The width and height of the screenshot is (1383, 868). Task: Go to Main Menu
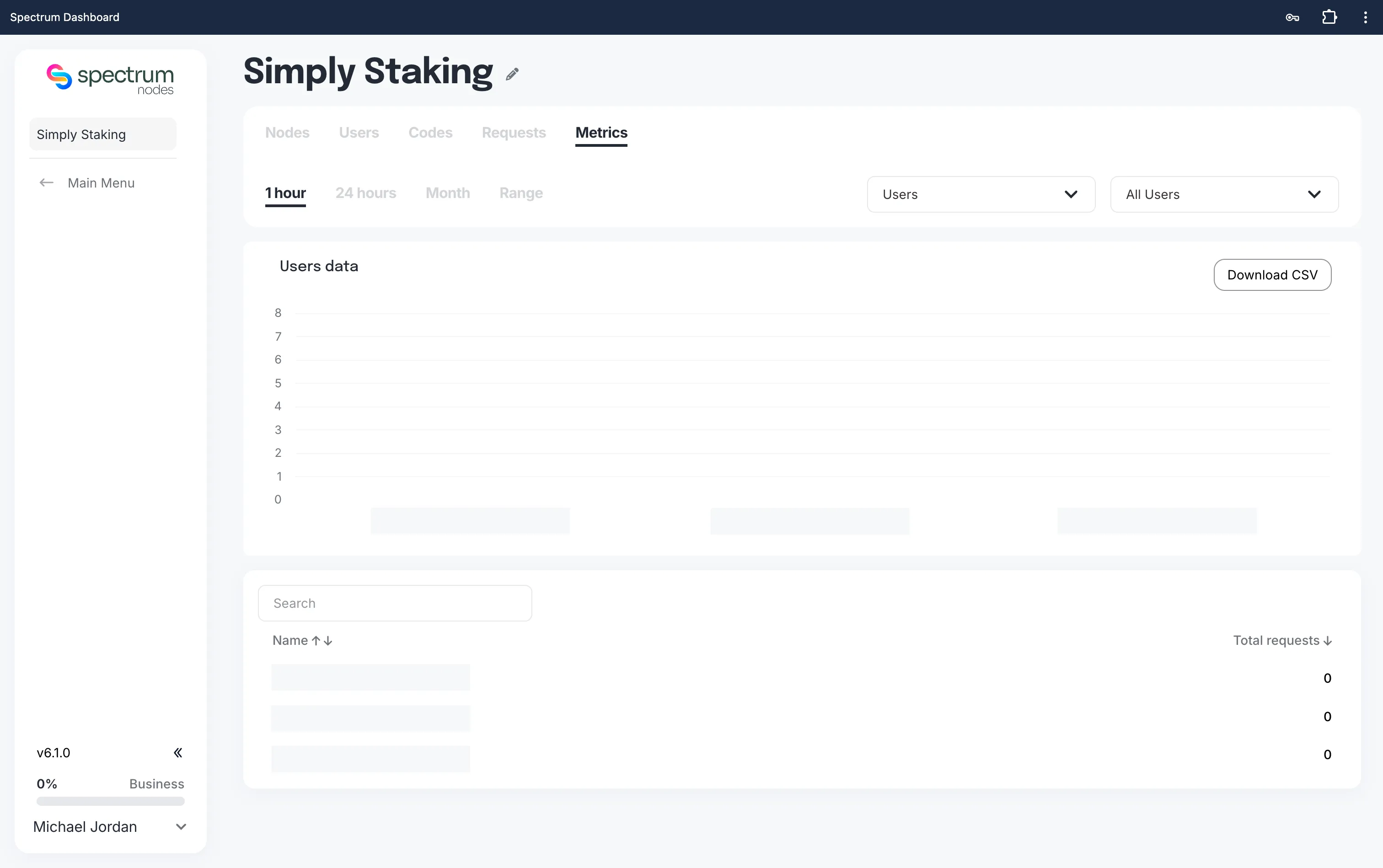[x=101, y=183]
